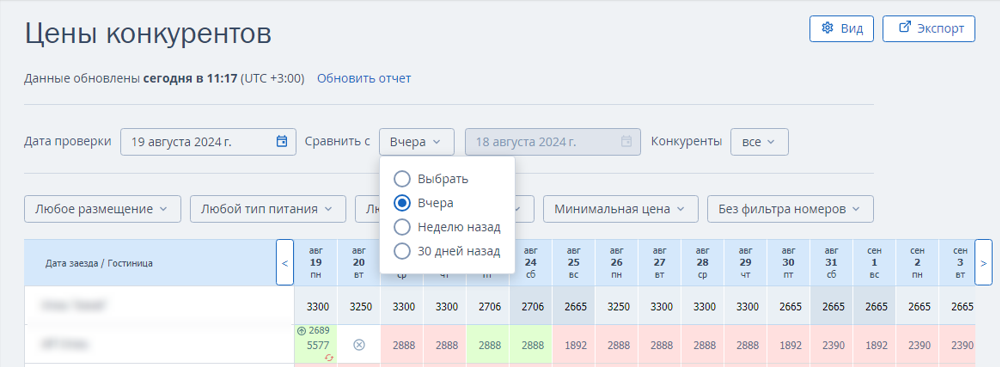Expand the Минимальная цена filter
1000x367 pixels.
tap(621, 209)
